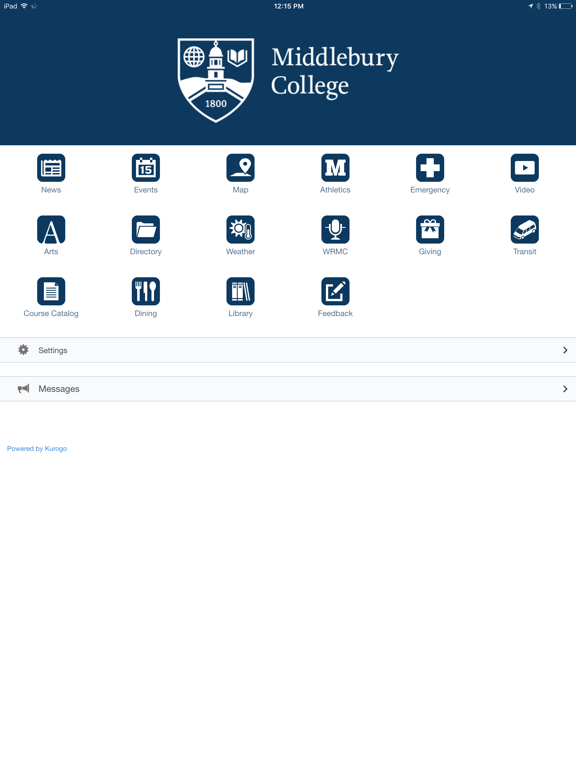Tap the battery indicator in status bar

(x=566, y=6)
